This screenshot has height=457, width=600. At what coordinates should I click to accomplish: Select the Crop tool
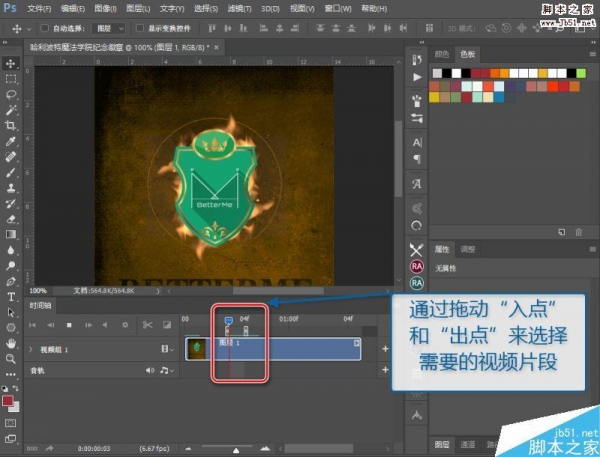point(11,125)
